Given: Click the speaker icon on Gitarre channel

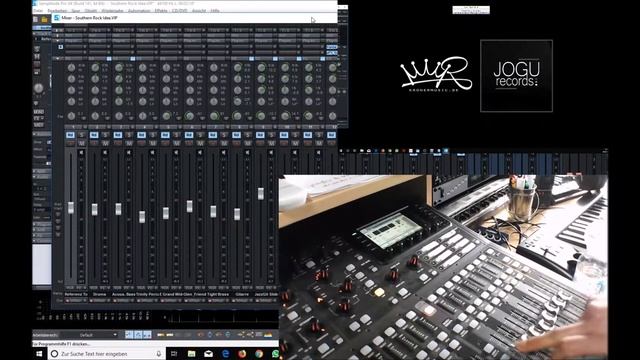Looking at the screenshot, I should click(247, 153).
